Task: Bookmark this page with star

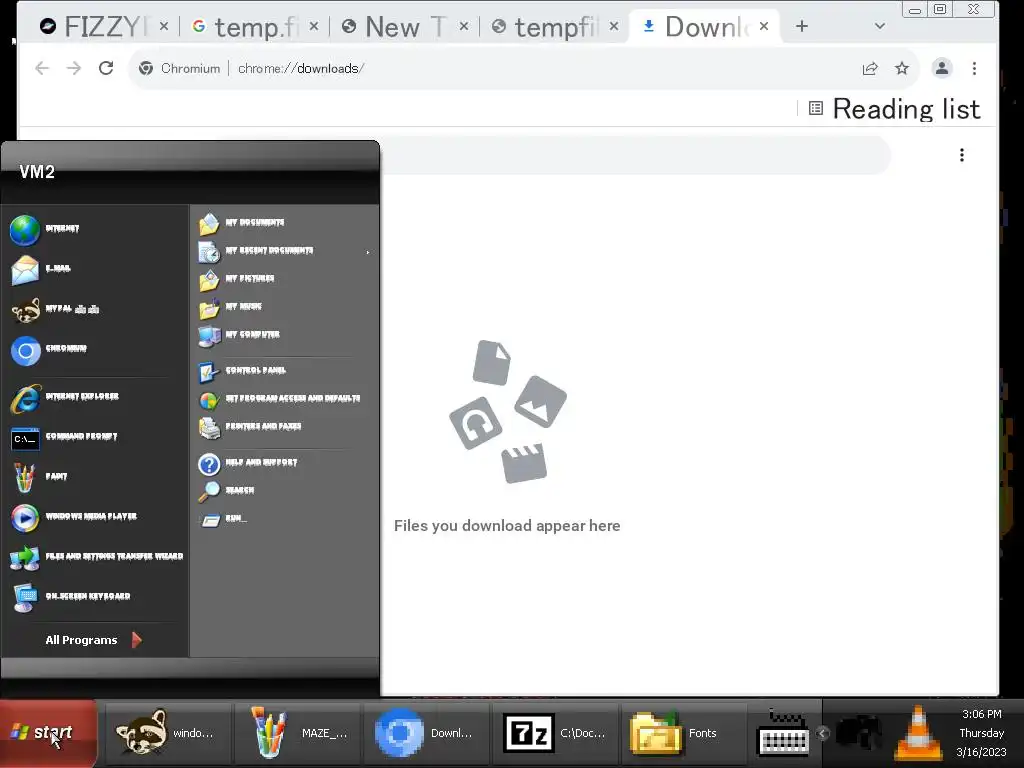Action: coord(902,69)
